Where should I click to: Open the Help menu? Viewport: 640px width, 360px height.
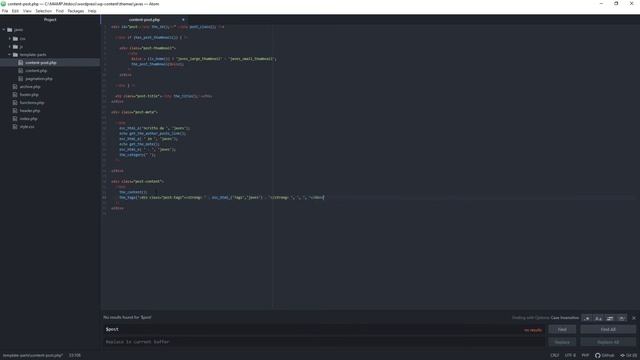92,11
